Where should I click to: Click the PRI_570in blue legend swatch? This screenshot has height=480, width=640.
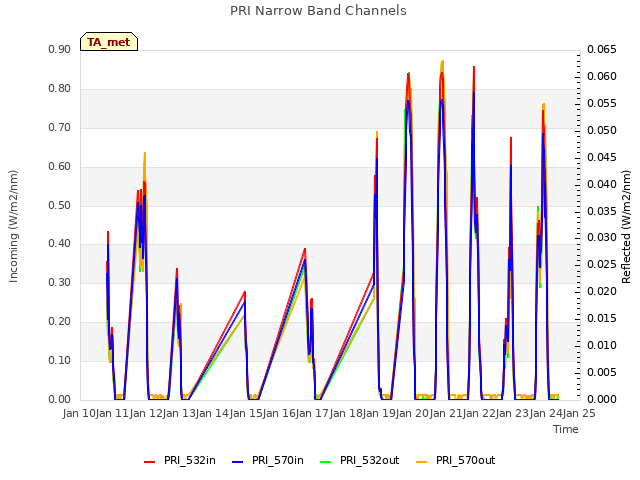tap(238, 461)
